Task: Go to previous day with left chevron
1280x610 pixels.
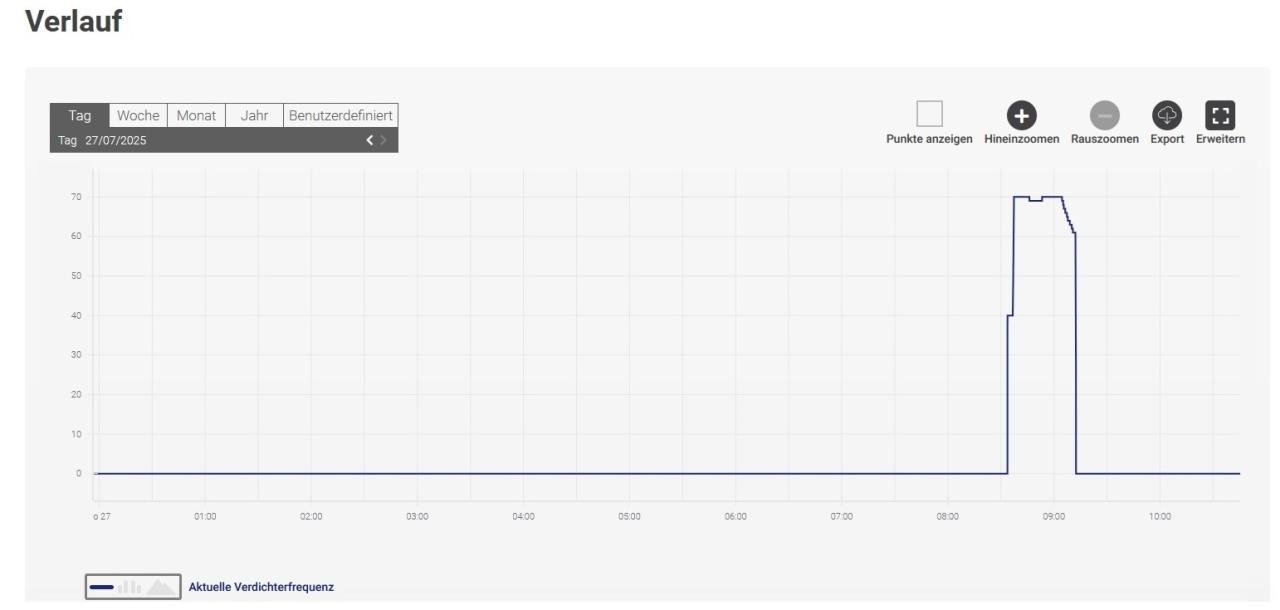Action: [368, 140]
